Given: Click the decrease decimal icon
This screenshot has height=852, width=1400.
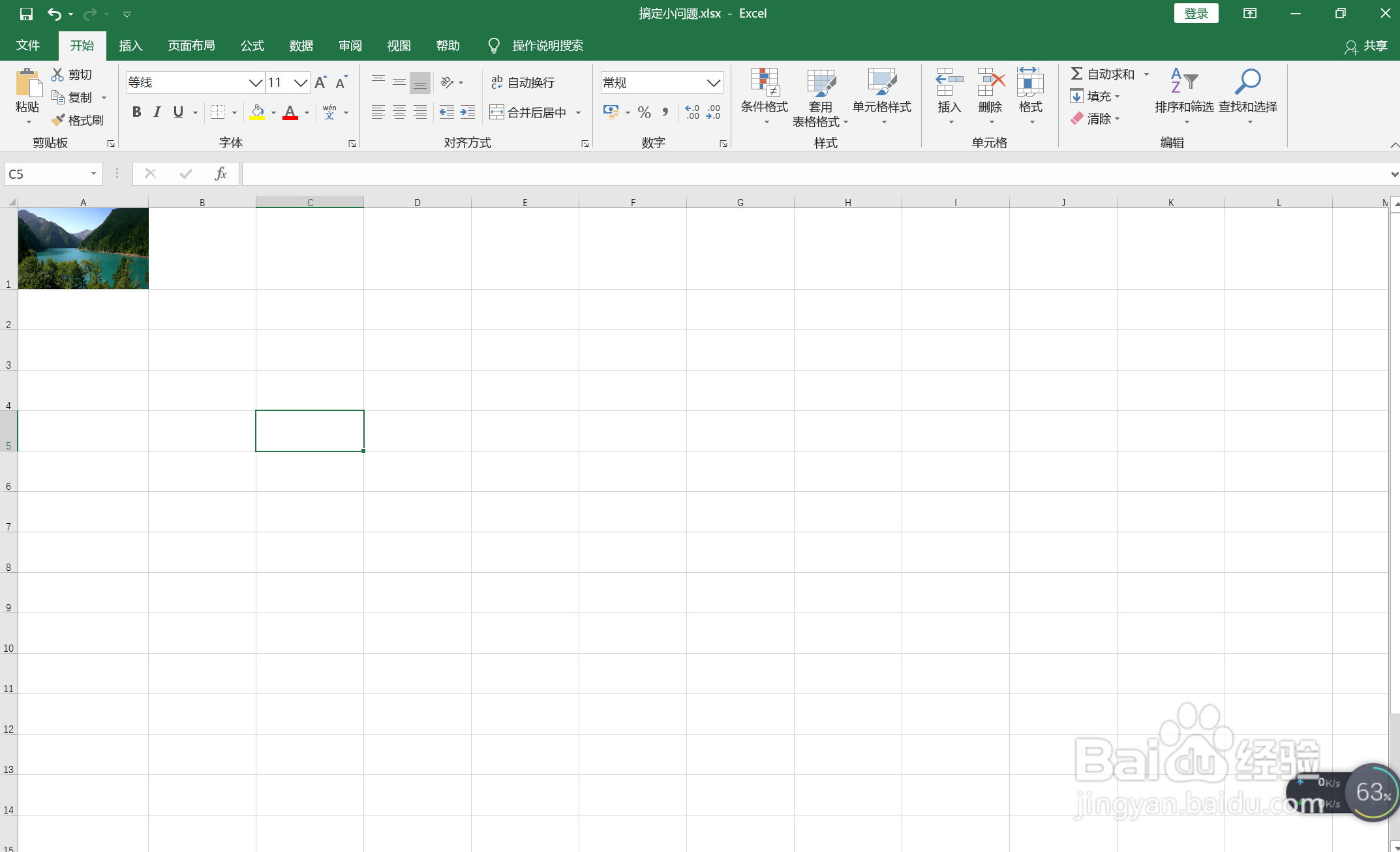Looking at the screenshot, I should coord(714,112).
